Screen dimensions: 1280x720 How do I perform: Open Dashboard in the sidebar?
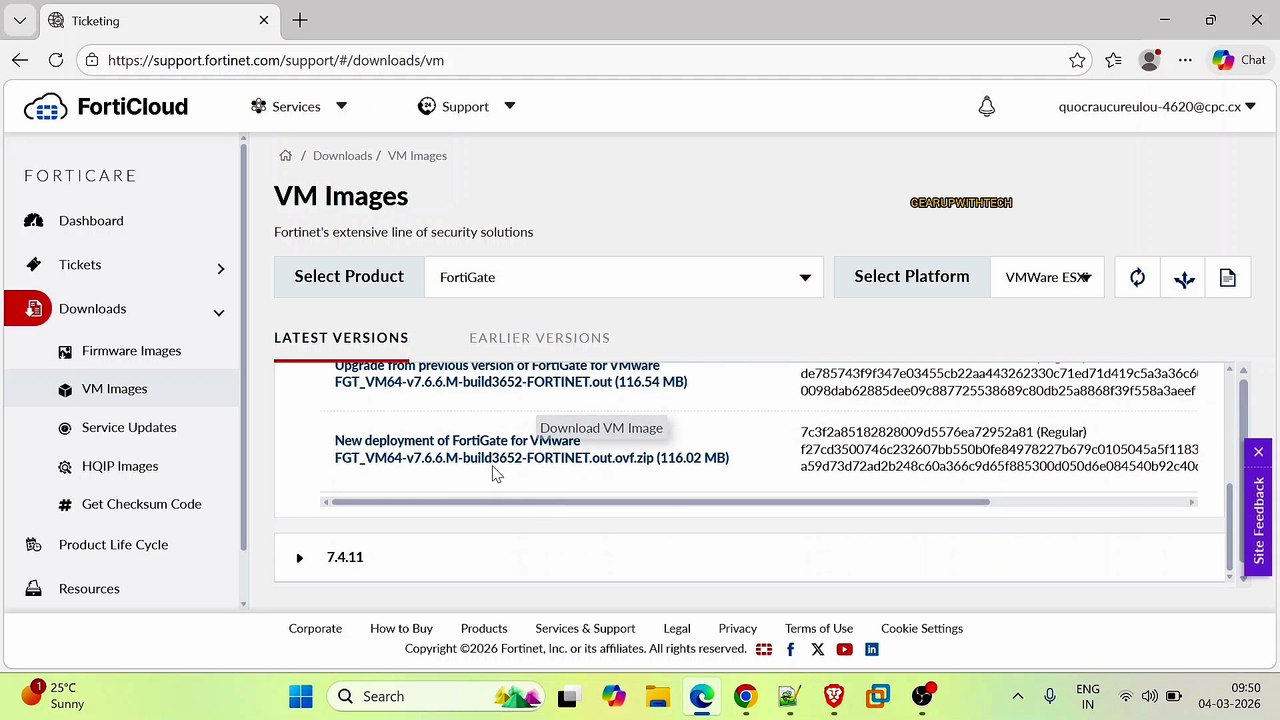tap(91, 220)
